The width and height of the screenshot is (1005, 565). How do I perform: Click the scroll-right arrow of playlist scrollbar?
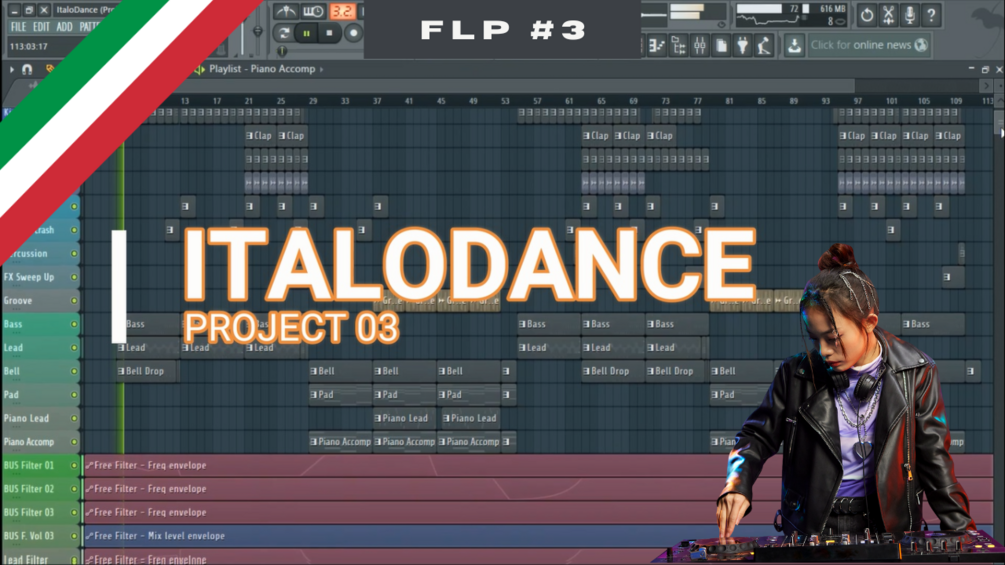986,85
